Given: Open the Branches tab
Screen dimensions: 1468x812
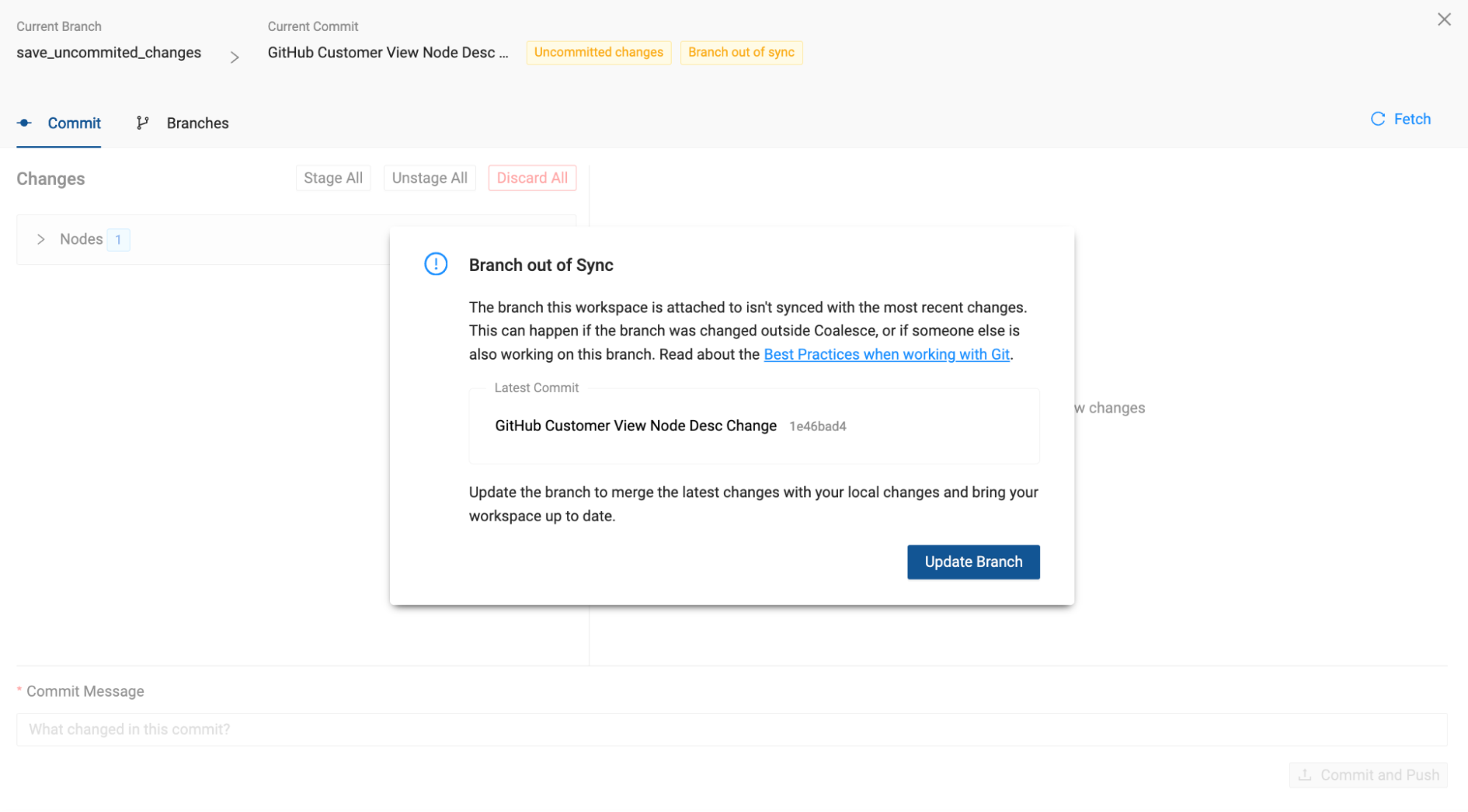Looking at the screenshot, I should pyautogui.click(x=183, y=123).
